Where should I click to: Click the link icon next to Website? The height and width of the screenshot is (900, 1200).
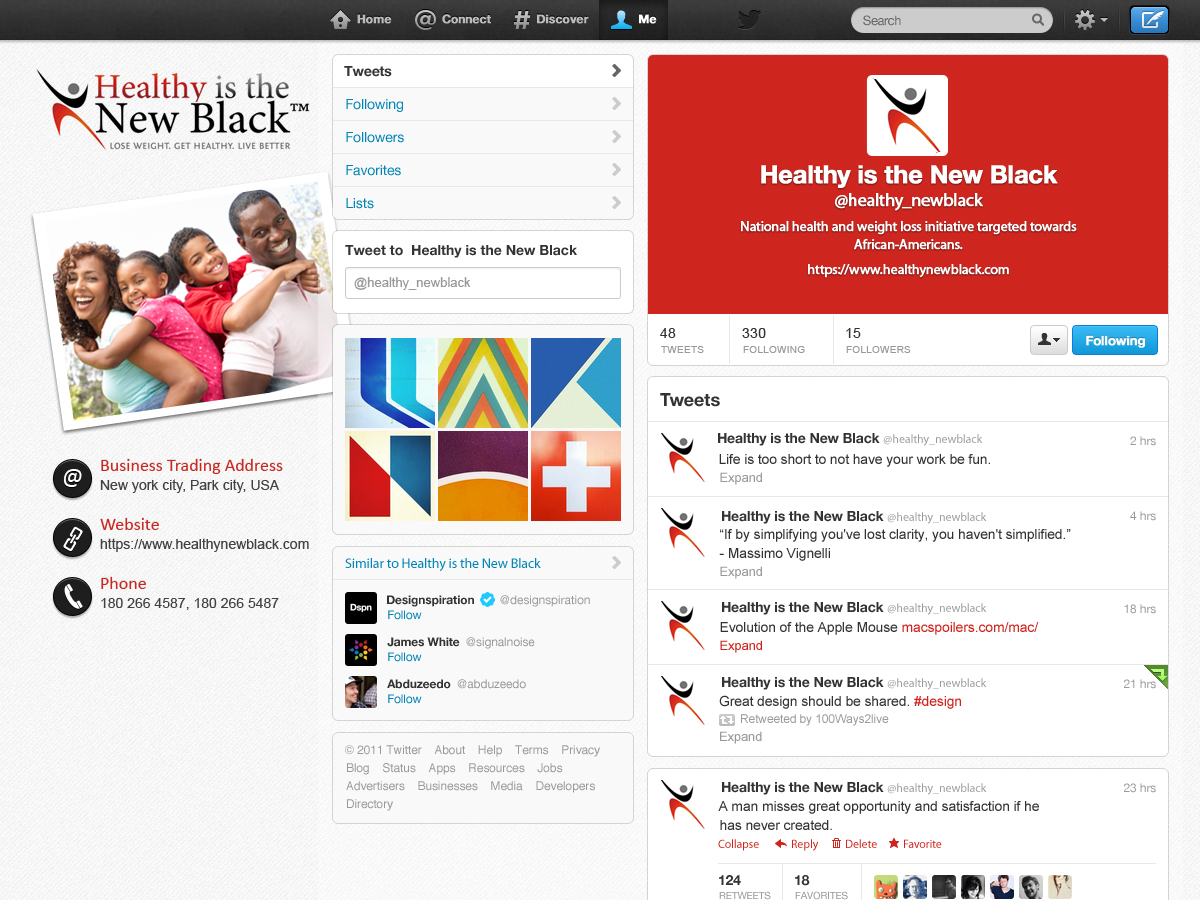(72, 537)
